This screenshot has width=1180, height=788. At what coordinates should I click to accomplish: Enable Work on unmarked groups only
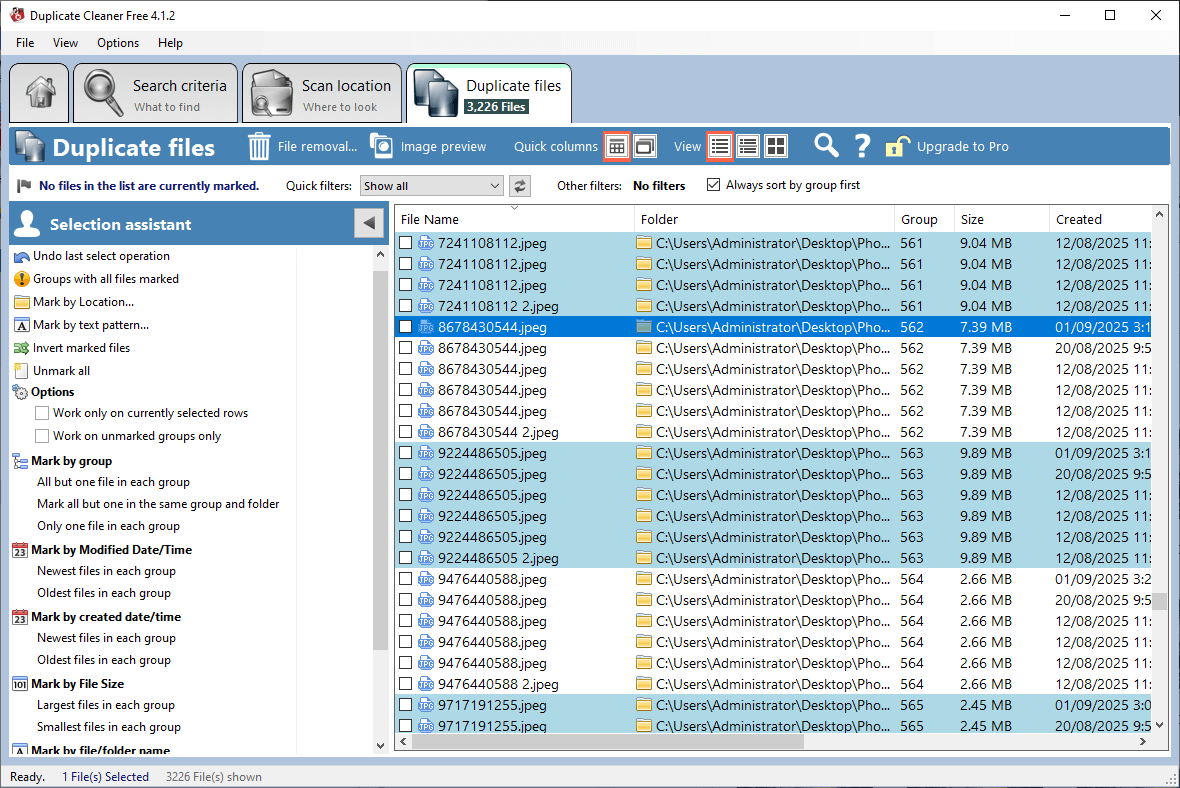pos(42,435)
